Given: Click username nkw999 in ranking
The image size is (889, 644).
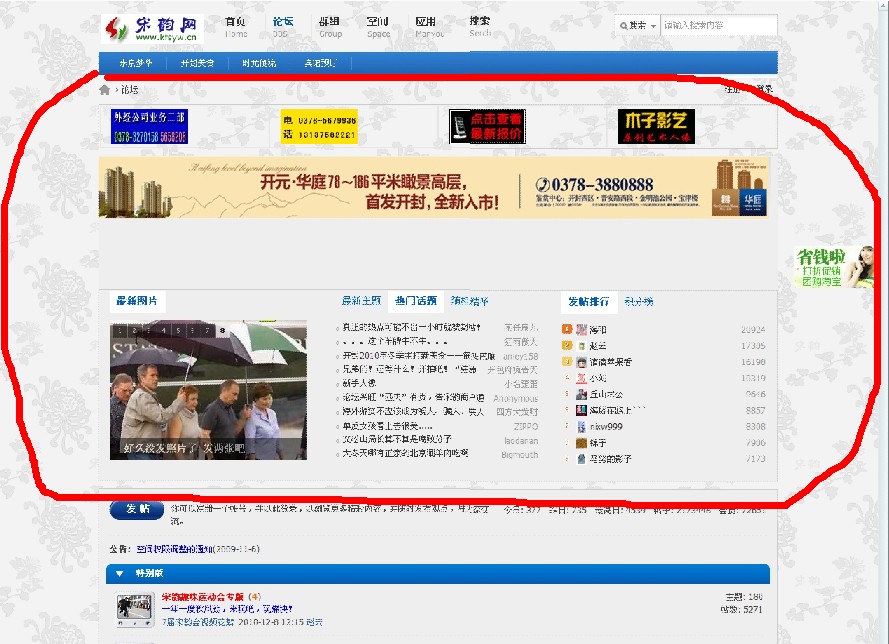Looking at the screenshot, I should click(x=606, y=426).
